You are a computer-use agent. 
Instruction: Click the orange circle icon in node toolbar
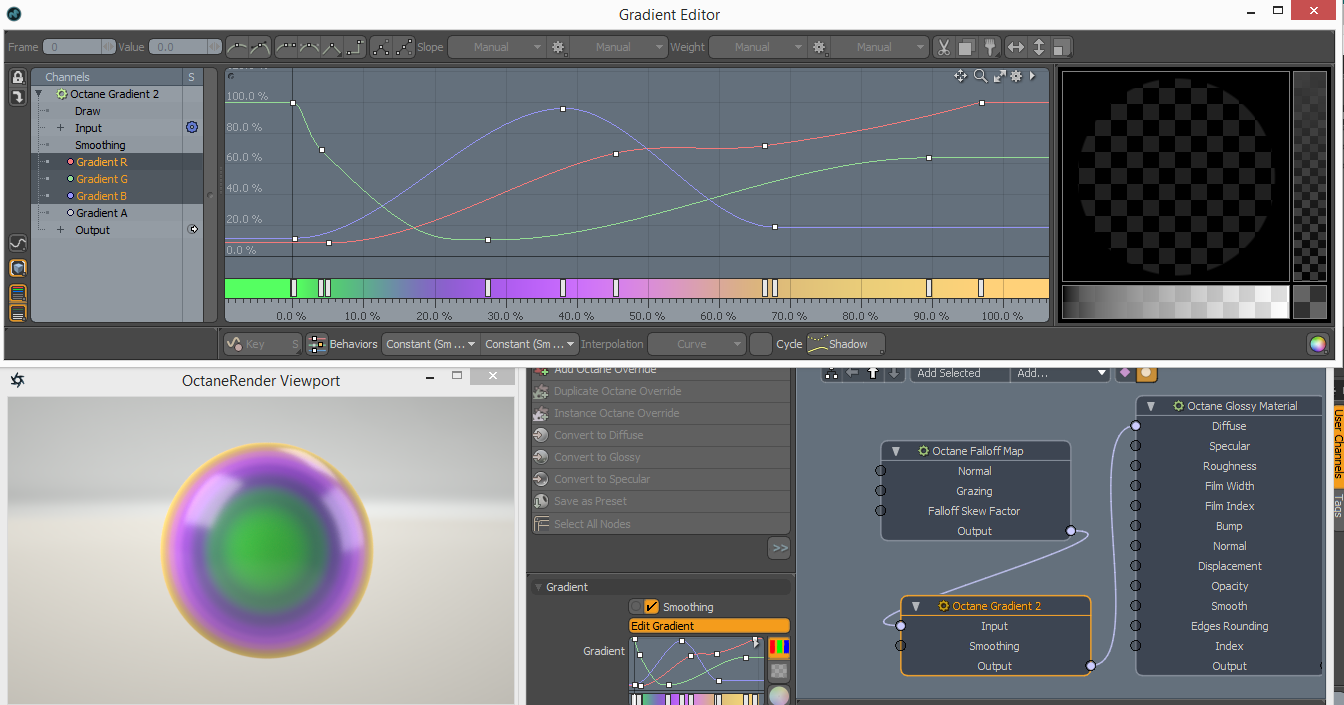coord(1146,373)
